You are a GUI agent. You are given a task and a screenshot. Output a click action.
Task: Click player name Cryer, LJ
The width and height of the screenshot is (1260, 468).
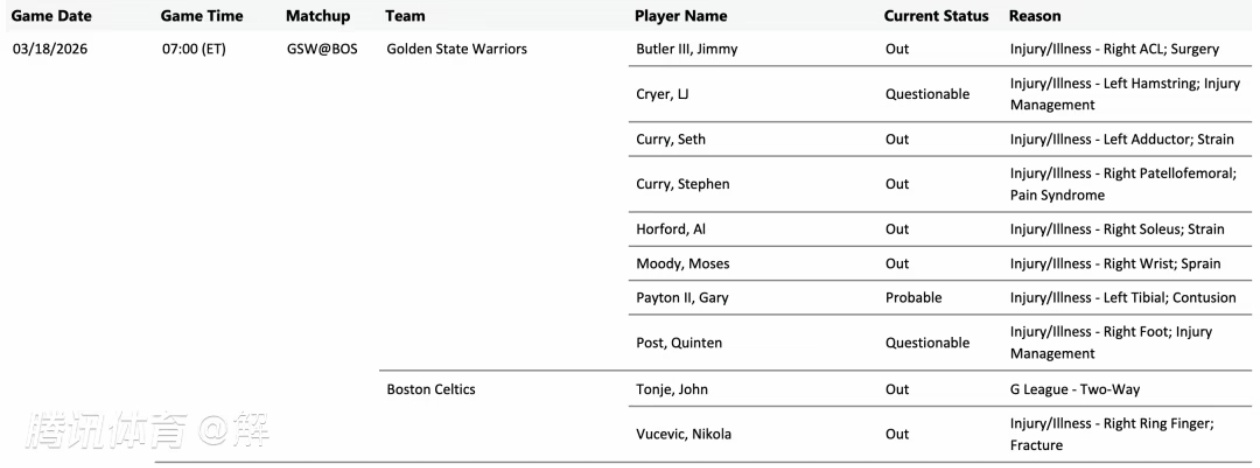(x=665, y=94)
